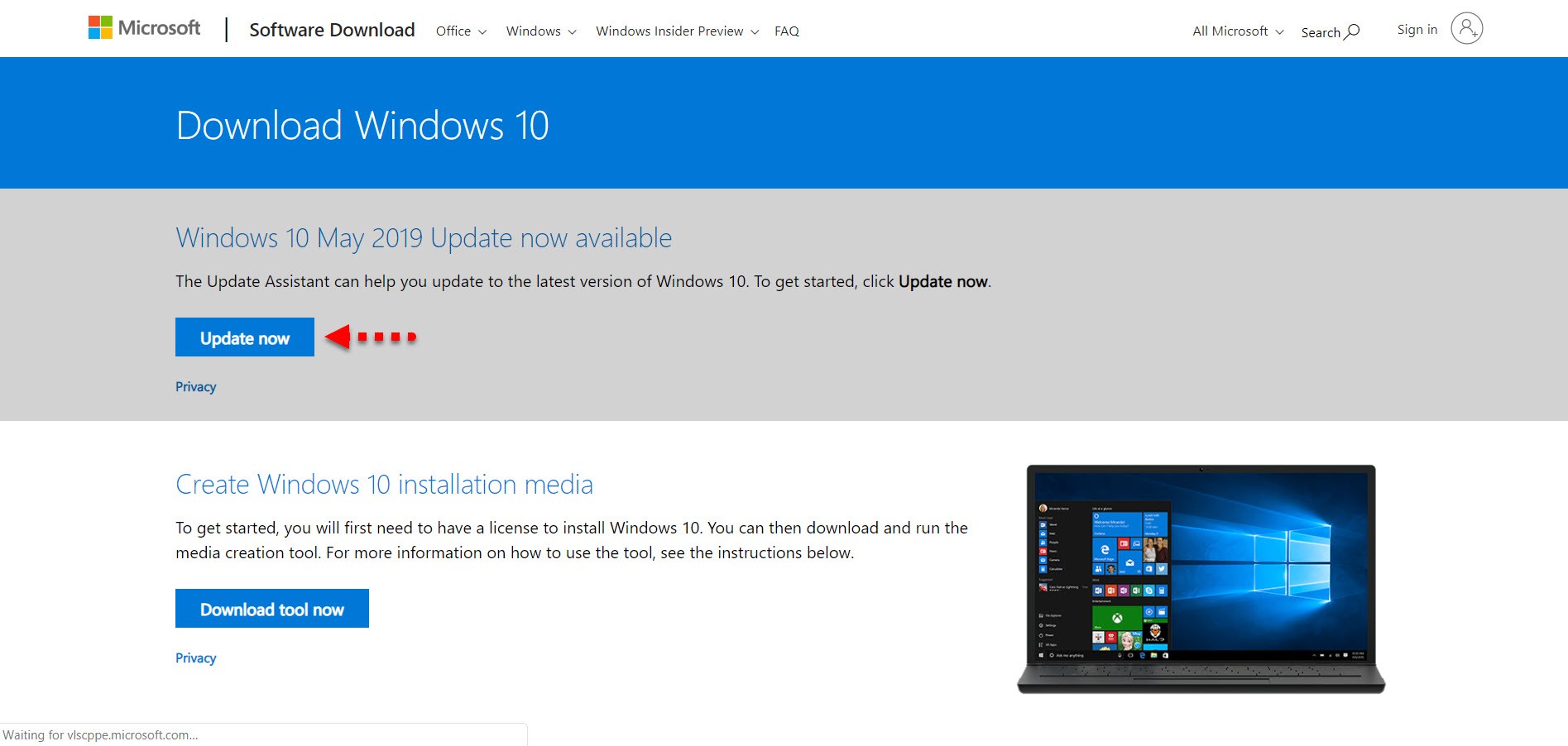
Task: Click Create Windows 10 installation media heading
Action: click(384, 485)
